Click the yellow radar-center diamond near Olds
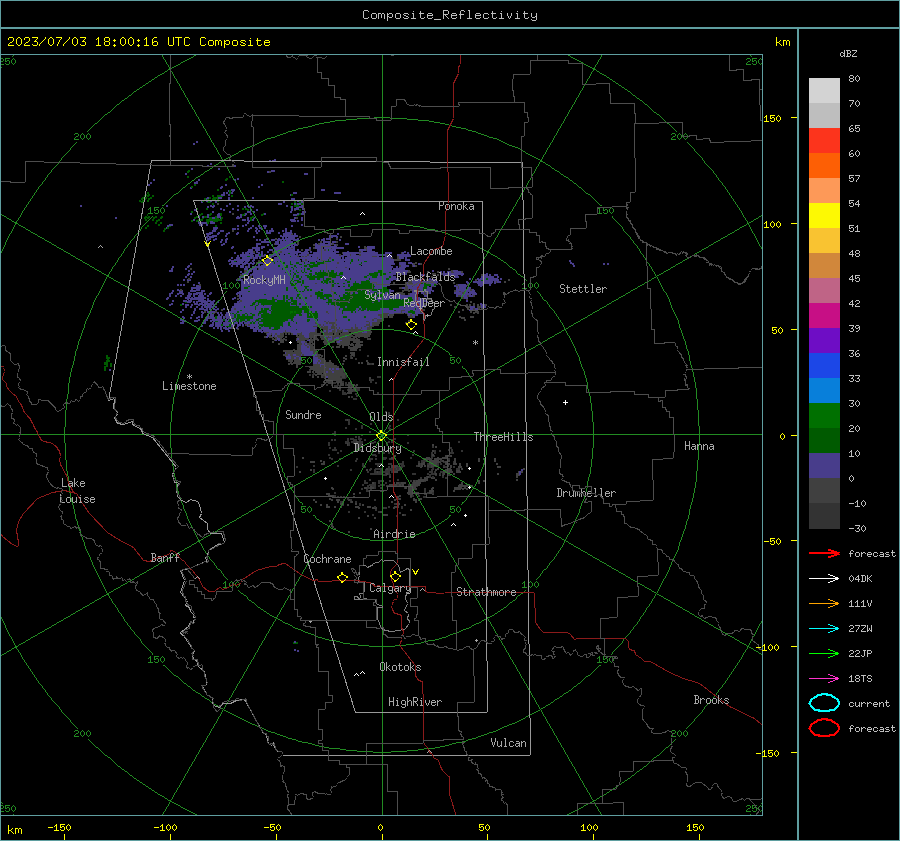This screenshot has width=900, height=841. click(382, 435)
